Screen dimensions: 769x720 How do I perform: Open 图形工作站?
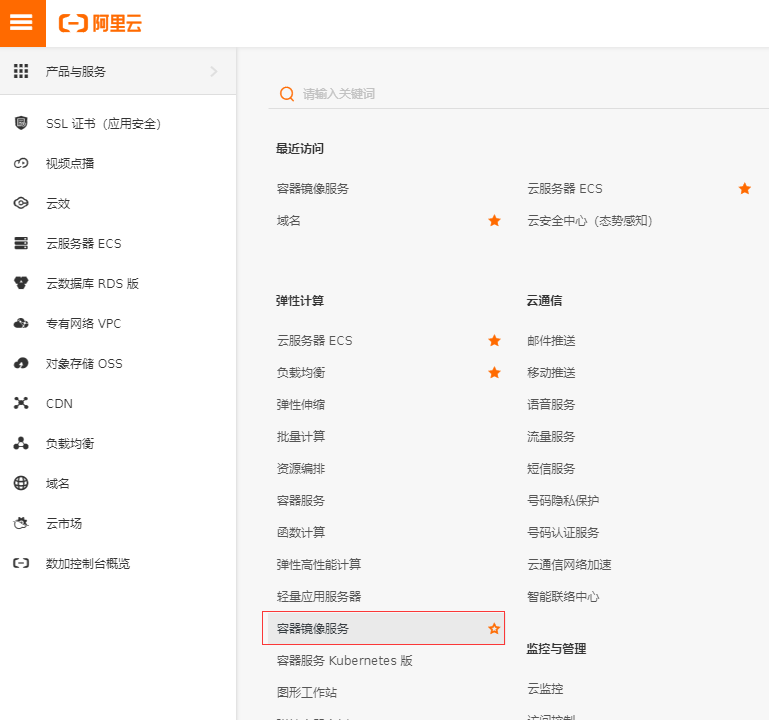click(x=307, y=693)
